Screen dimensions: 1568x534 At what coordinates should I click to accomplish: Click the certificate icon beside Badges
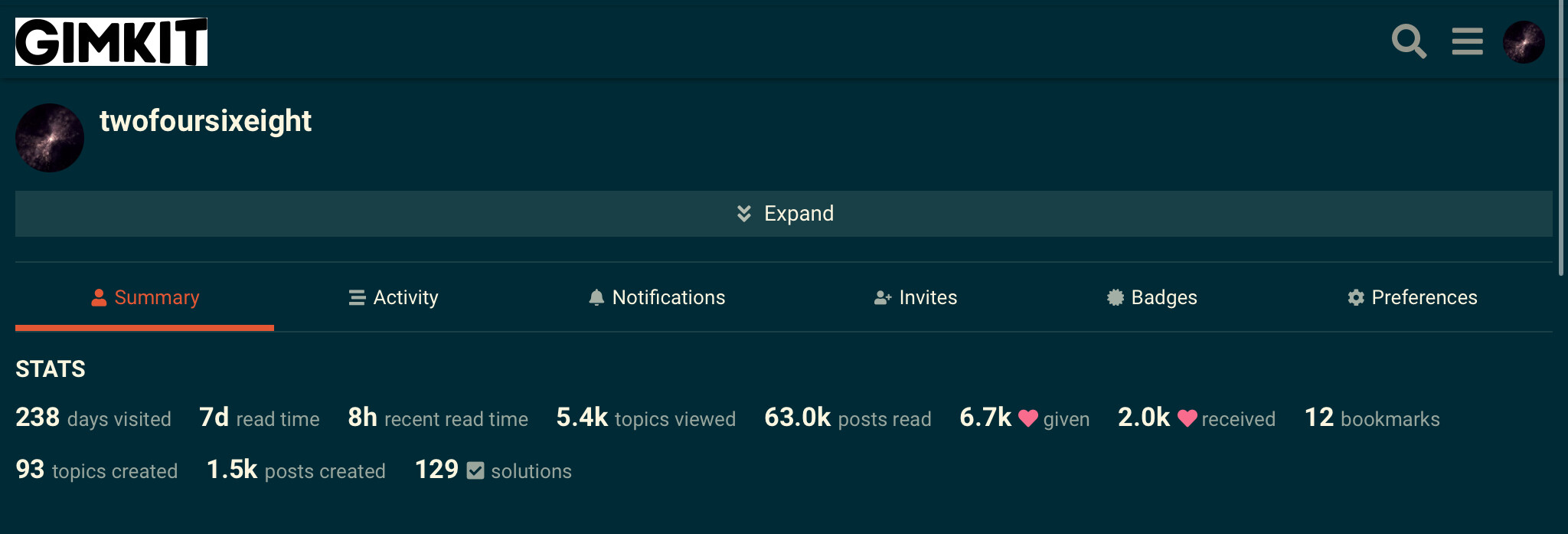coord(1116,297)
